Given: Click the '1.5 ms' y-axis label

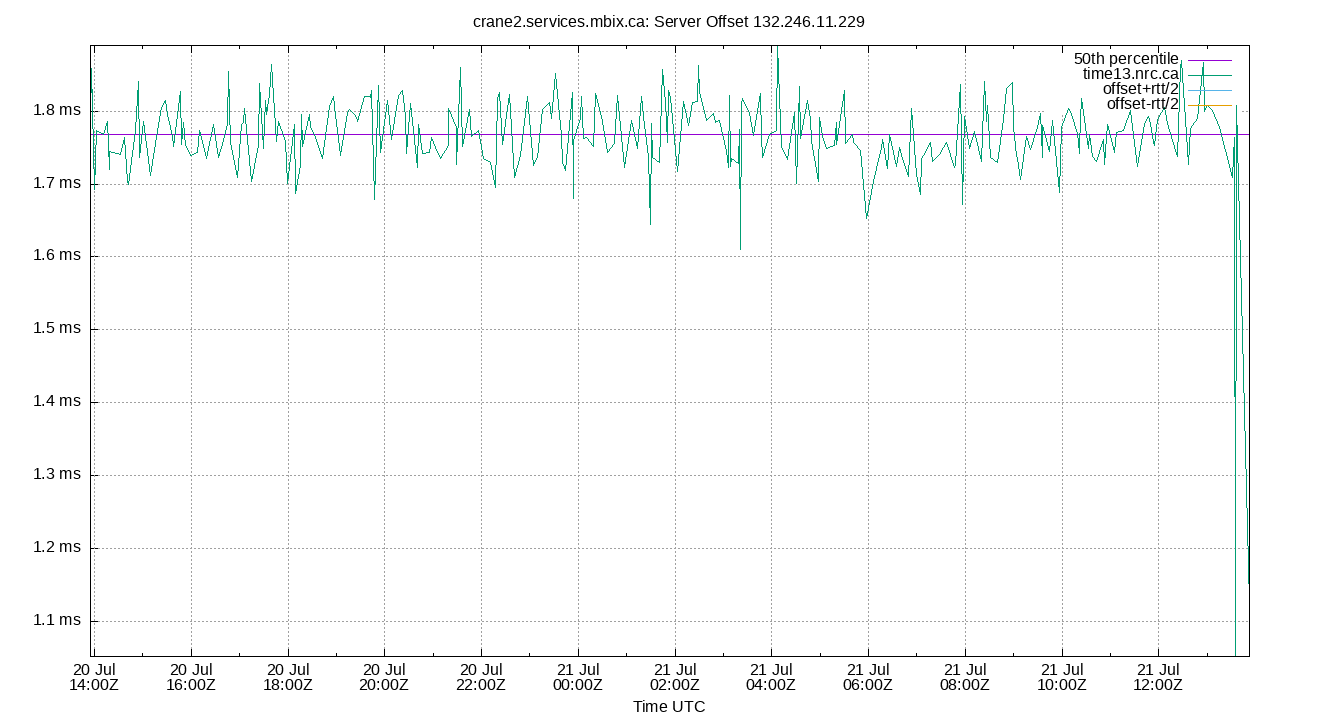Looking at the screenshot, I should (57, 329).
